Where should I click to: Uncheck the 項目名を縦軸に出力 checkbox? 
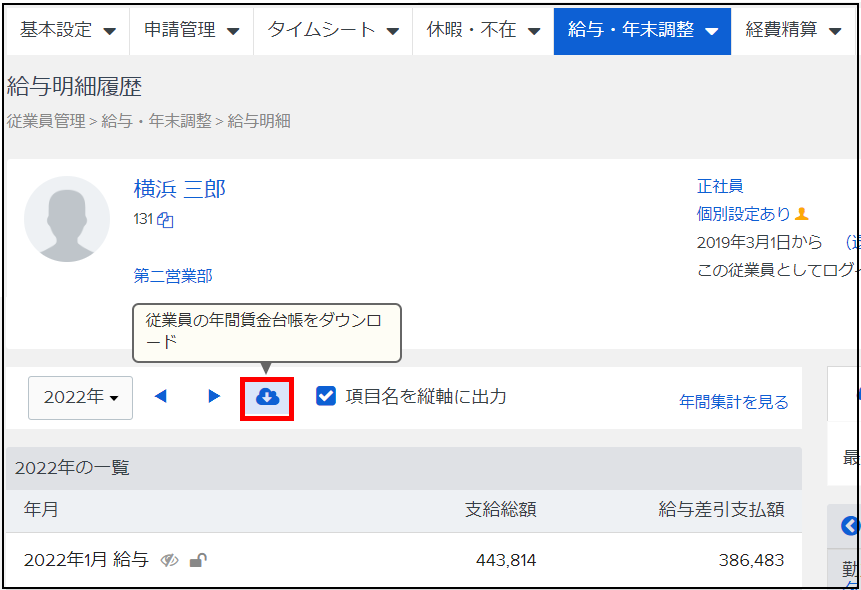click(x=326, y=397)
